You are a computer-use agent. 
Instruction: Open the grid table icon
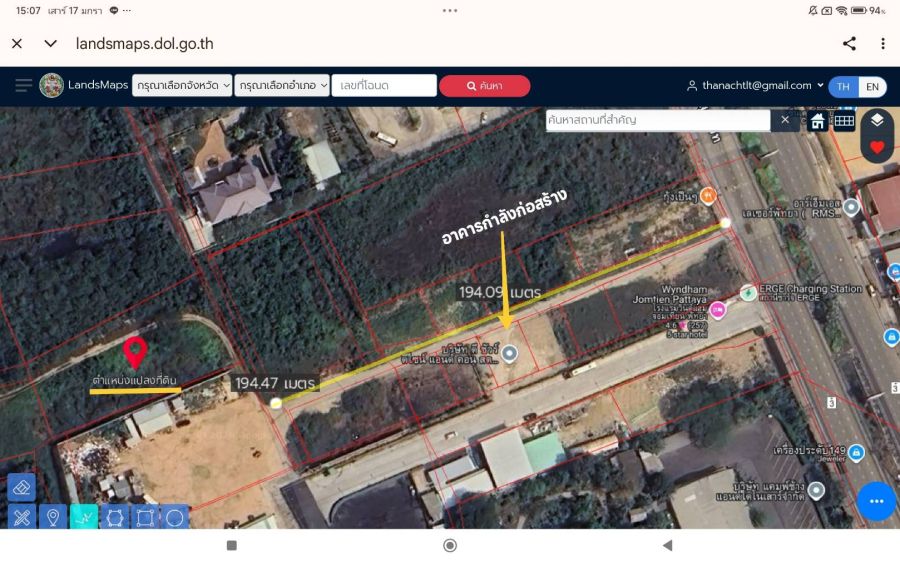click(x=844, y=121)
